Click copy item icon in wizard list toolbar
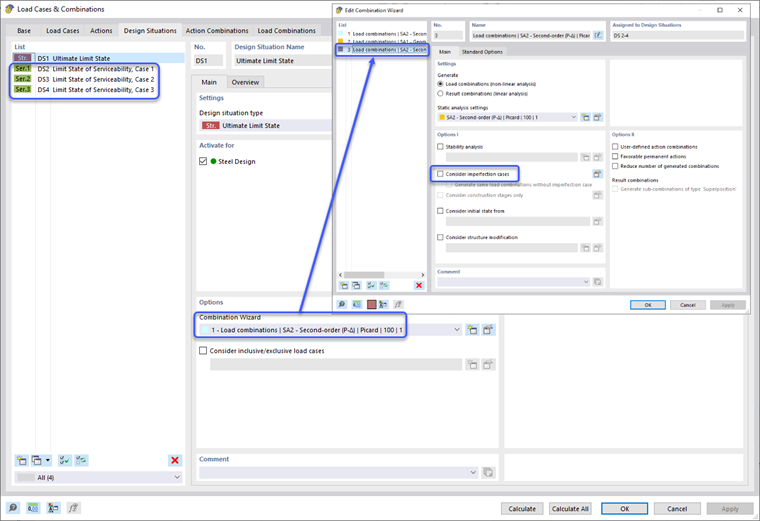Viewport: 760px width, 521px height. click(x=356, y=285)
